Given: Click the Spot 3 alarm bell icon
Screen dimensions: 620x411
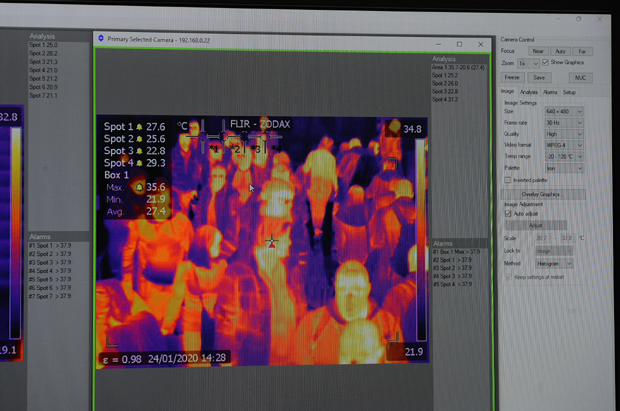Looking at the screenshot, I should click(x=140, y=151).
